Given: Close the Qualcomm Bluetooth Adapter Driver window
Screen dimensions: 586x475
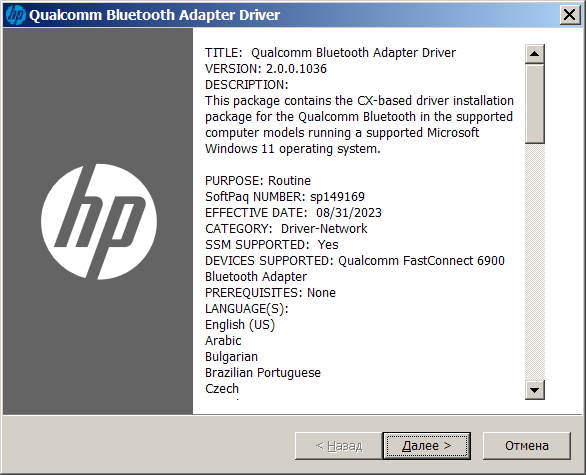Looking at the screenshot, I should point(570,15).
